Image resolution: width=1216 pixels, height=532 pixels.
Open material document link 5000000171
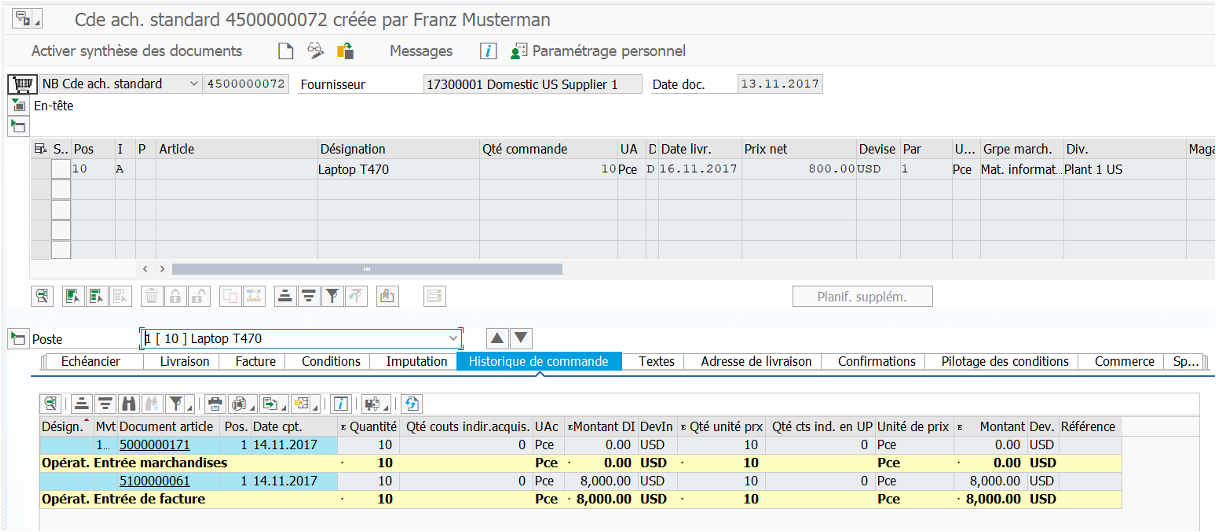(x=154, y=444)
